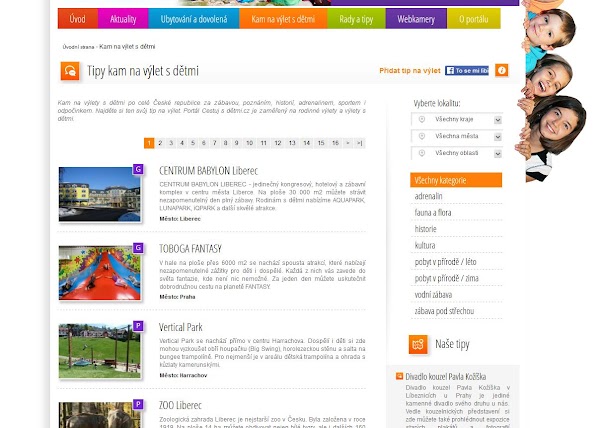The width and height of the screenshot is (600, 428).
Task: Select pobyt v přírodě / zima category
Action: click(447, 278)
